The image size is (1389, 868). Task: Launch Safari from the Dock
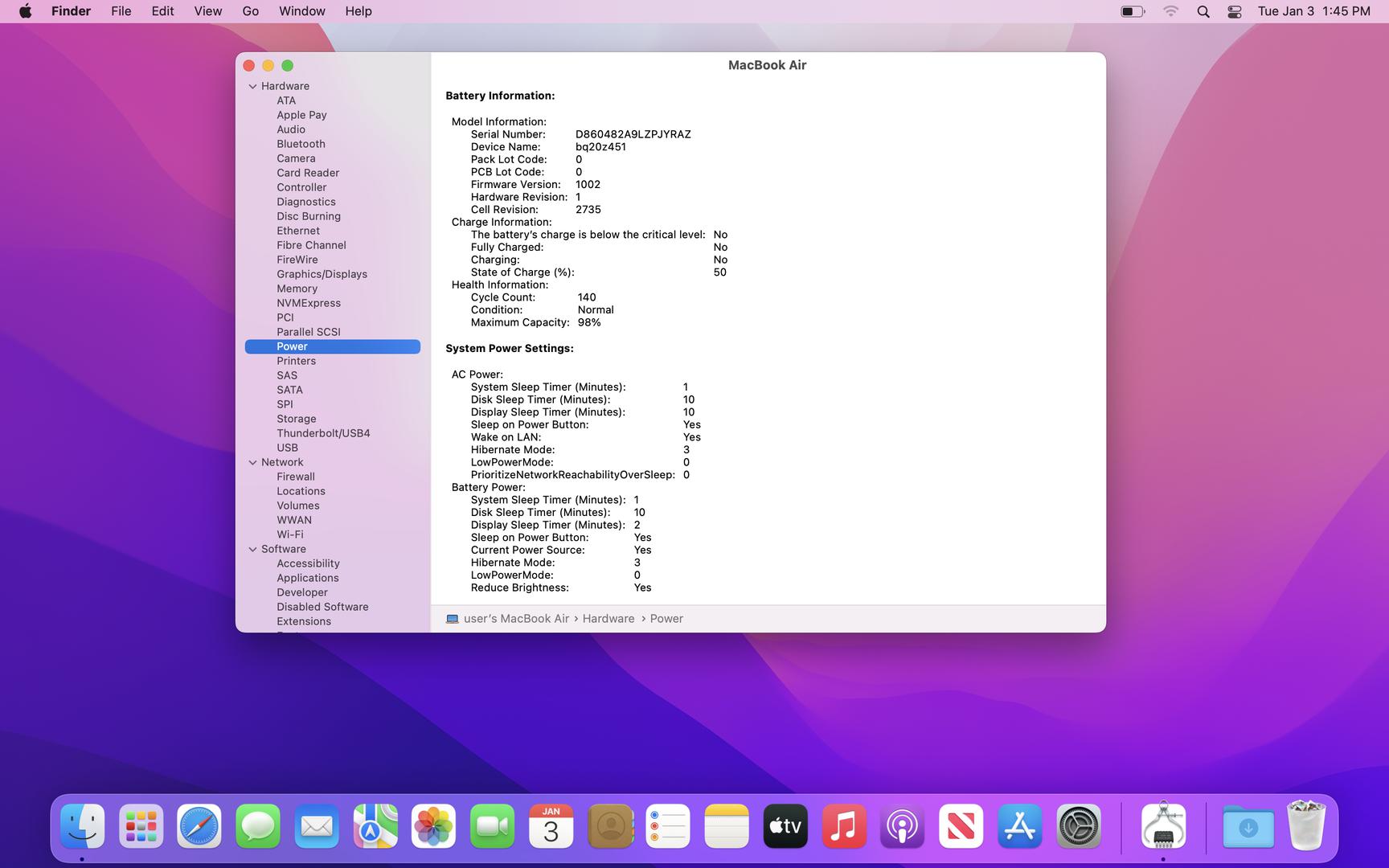pos(199,826)
